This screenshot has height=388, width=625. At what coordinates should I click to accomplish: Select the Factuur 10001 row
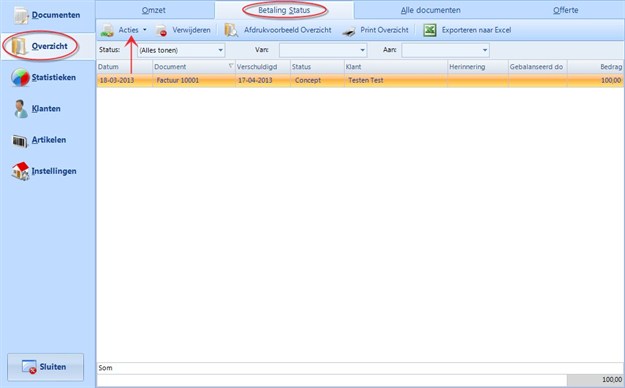tap(360, 81)
